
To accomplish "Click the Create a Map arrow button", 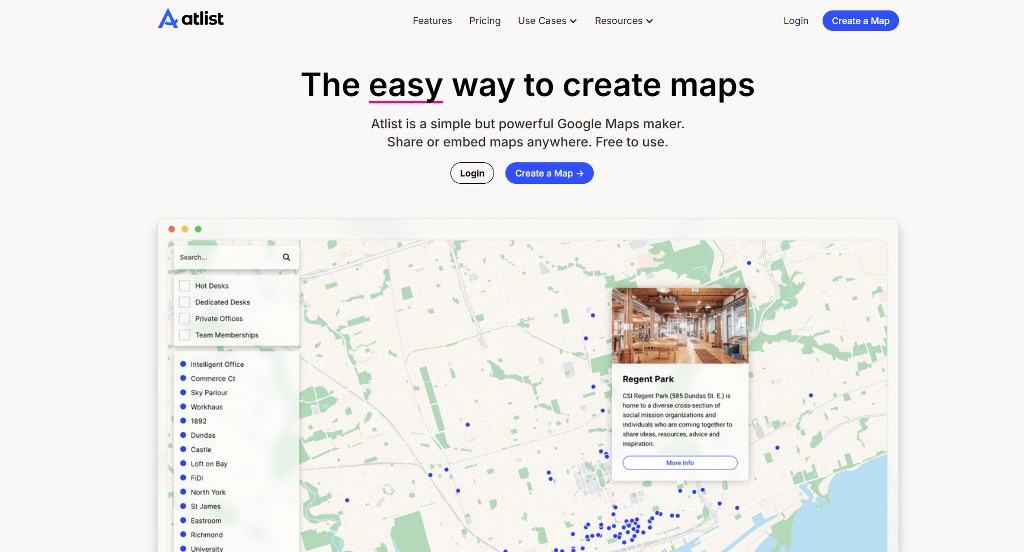I will pyautogui.click(x=549, y=173).
